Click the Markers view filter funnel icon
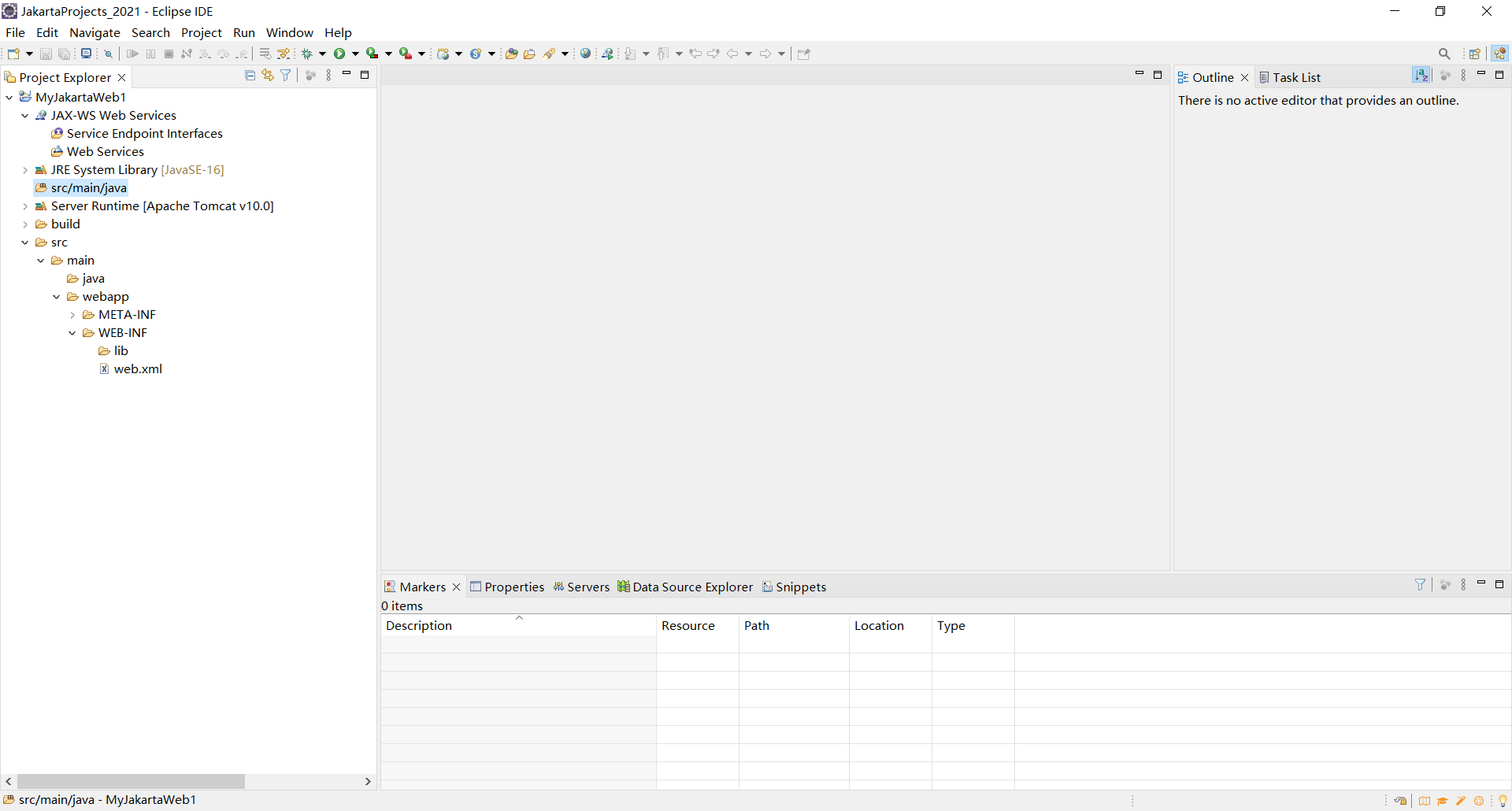 pos(1421,584)
